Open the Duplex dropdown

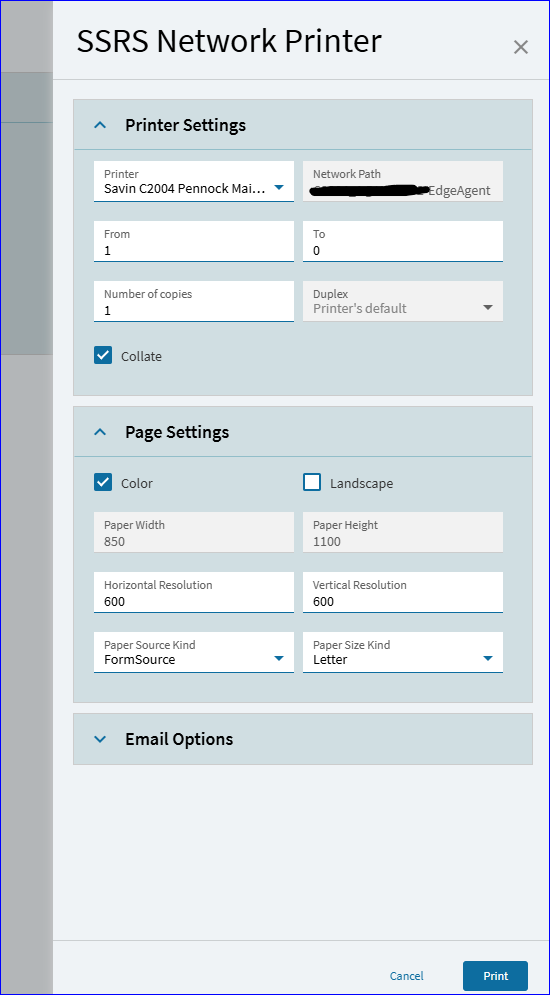pyautogui.click(x=487, y=308)
